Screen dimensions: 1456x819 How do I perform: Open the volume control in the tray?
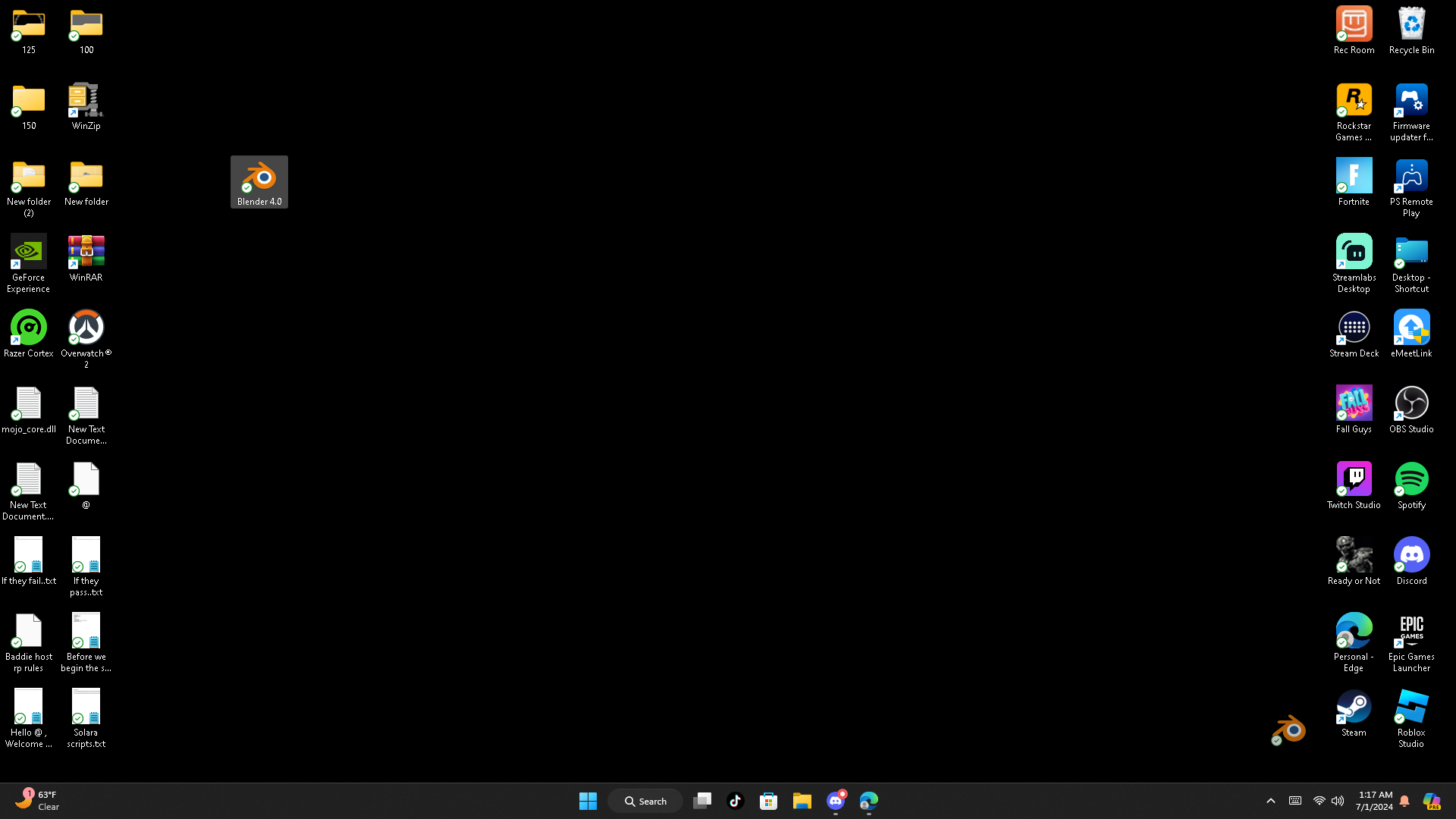point(1338,801)
